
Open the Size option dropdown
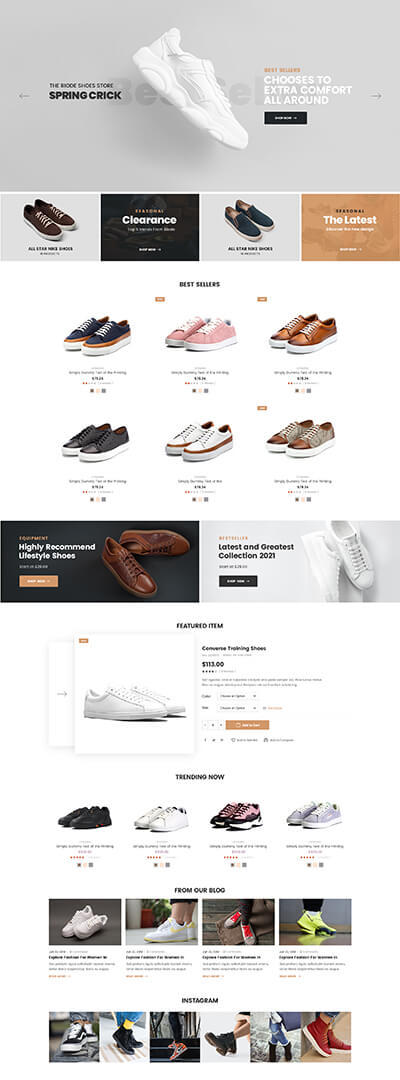238,708
